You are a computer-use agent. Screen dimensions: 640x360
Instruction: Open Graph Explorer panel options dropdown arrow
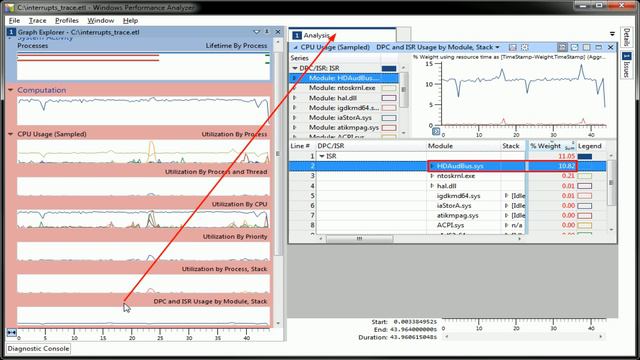tap(256, 32)
